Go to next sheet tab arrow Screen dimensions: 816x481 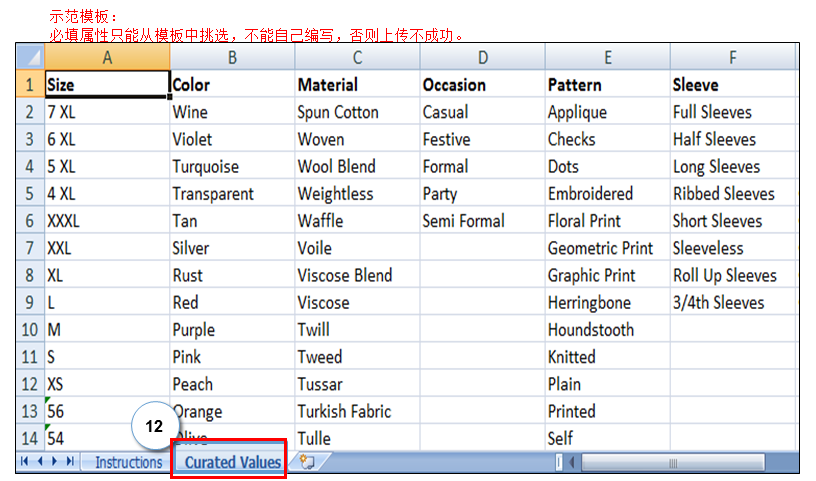pos(54,461)
